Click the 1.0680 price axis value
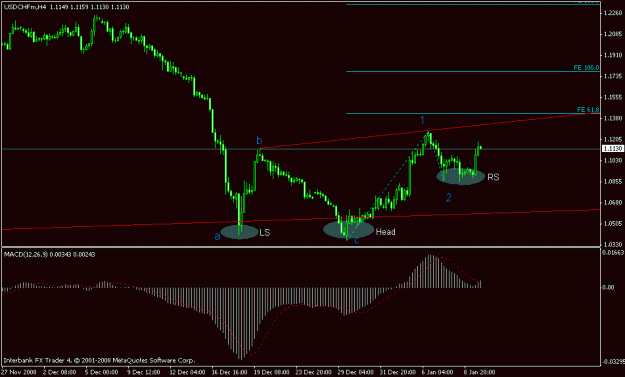The image size is (625, 377). 613,202
